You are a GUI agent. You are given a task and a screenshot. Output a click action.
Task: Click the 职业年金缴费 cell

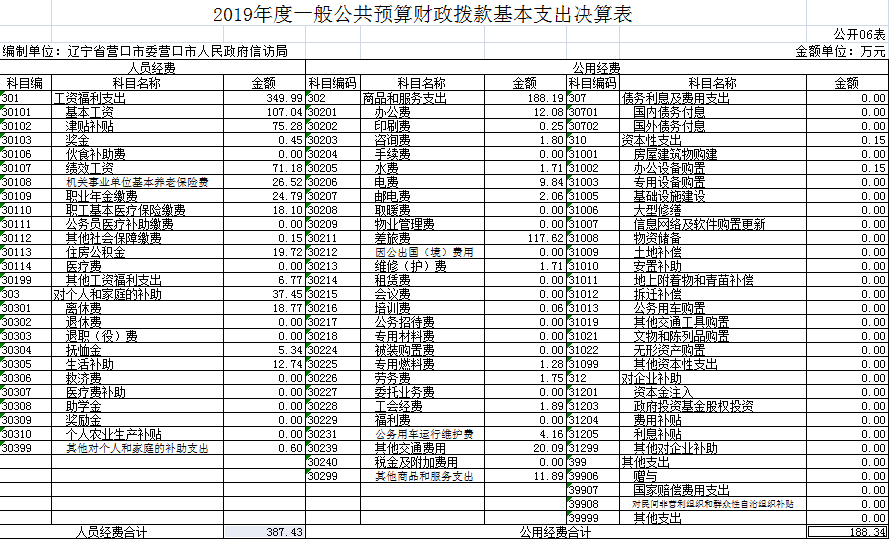click(138, 196)
